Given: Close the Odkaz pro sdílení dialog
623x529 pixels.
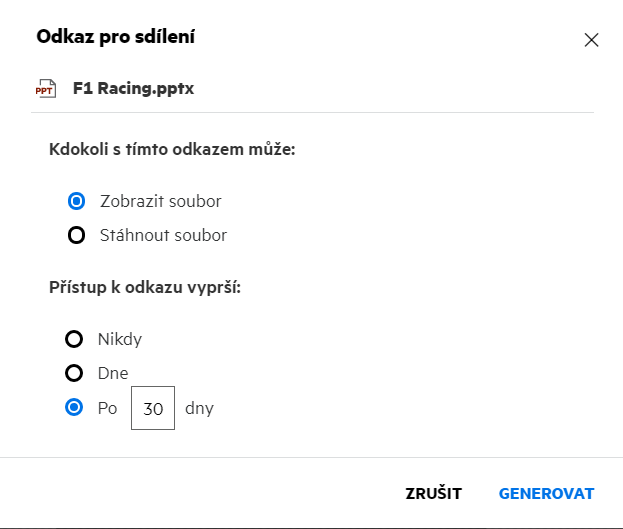Looking at the screenshot, I should pos(591,40).
